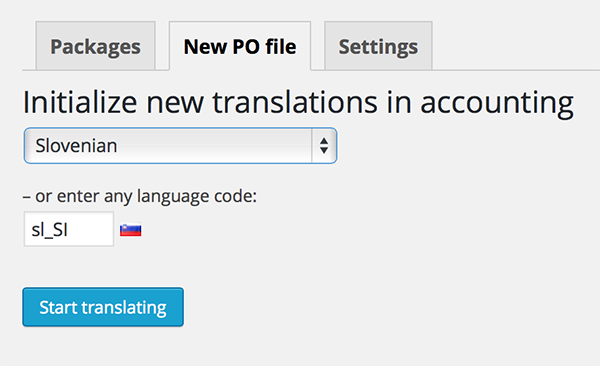Click the Start translating button
Viewport: 600px width, 366px height.
(103, 307)
